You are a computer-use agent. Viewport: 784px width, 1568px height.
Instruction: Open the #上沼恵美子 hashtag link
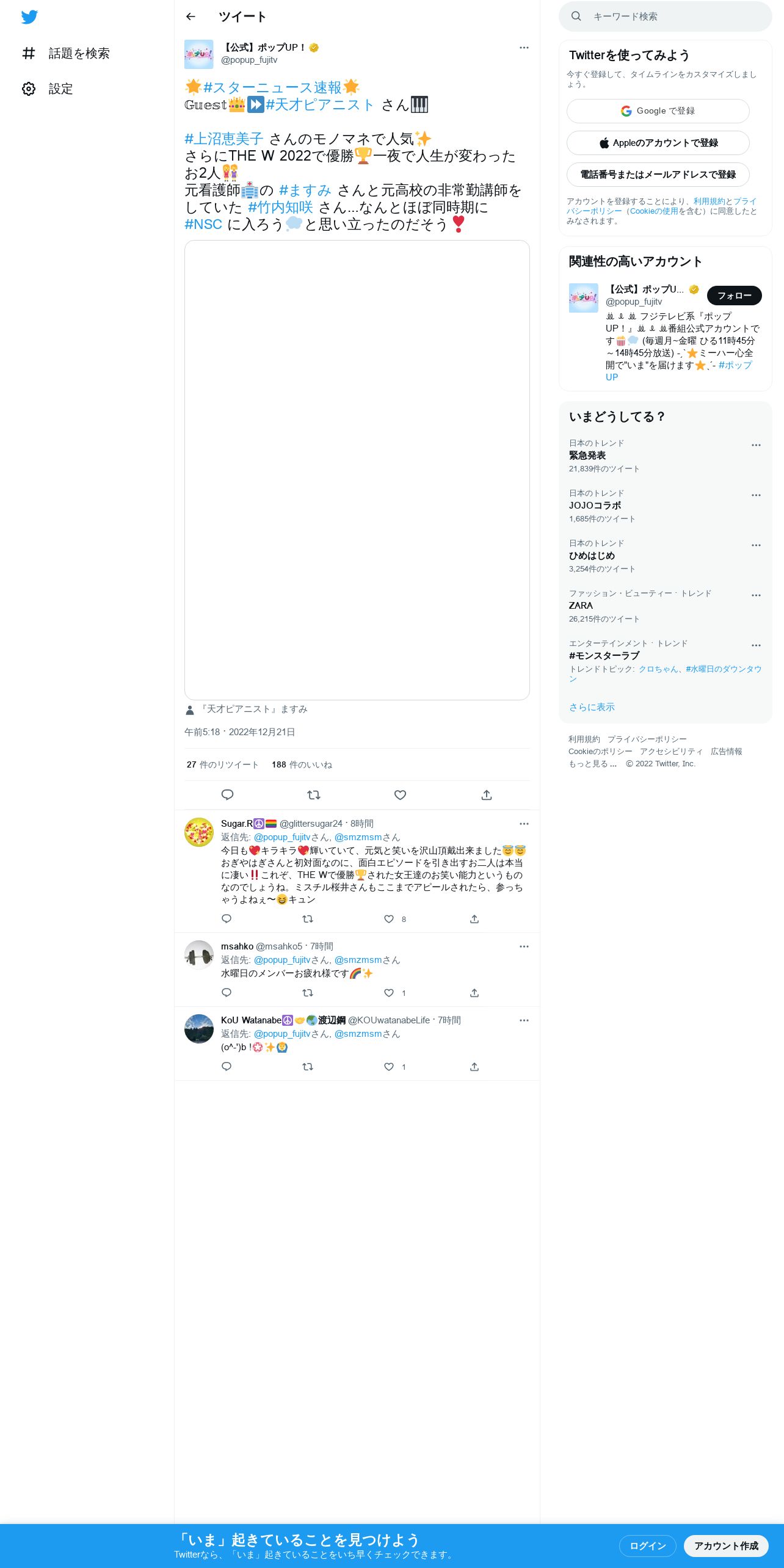224,139
